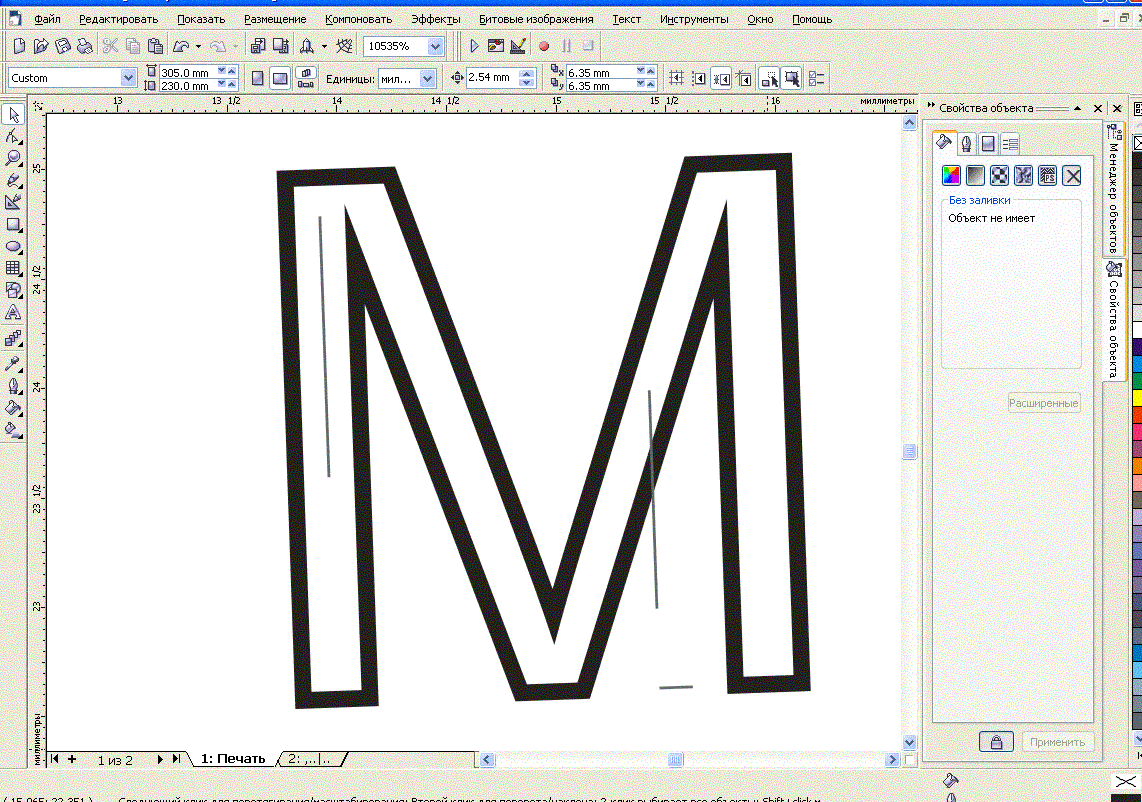Paste from clipboard using toolbar icon
This screenshot has height=802, width=1142.
click(x=155, y=46)
